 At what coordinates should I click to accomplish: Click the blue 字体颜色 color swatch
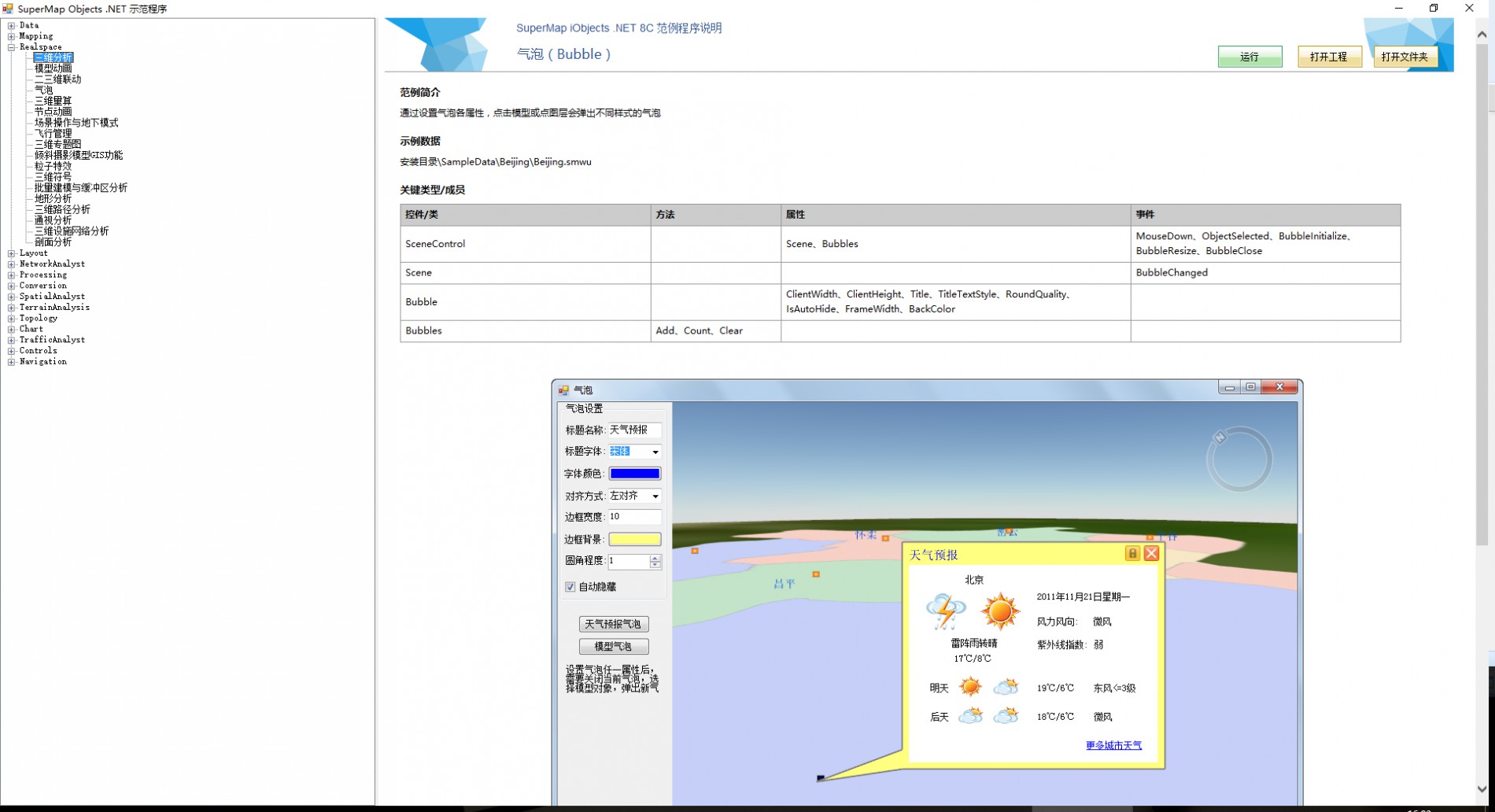point(635,474)
